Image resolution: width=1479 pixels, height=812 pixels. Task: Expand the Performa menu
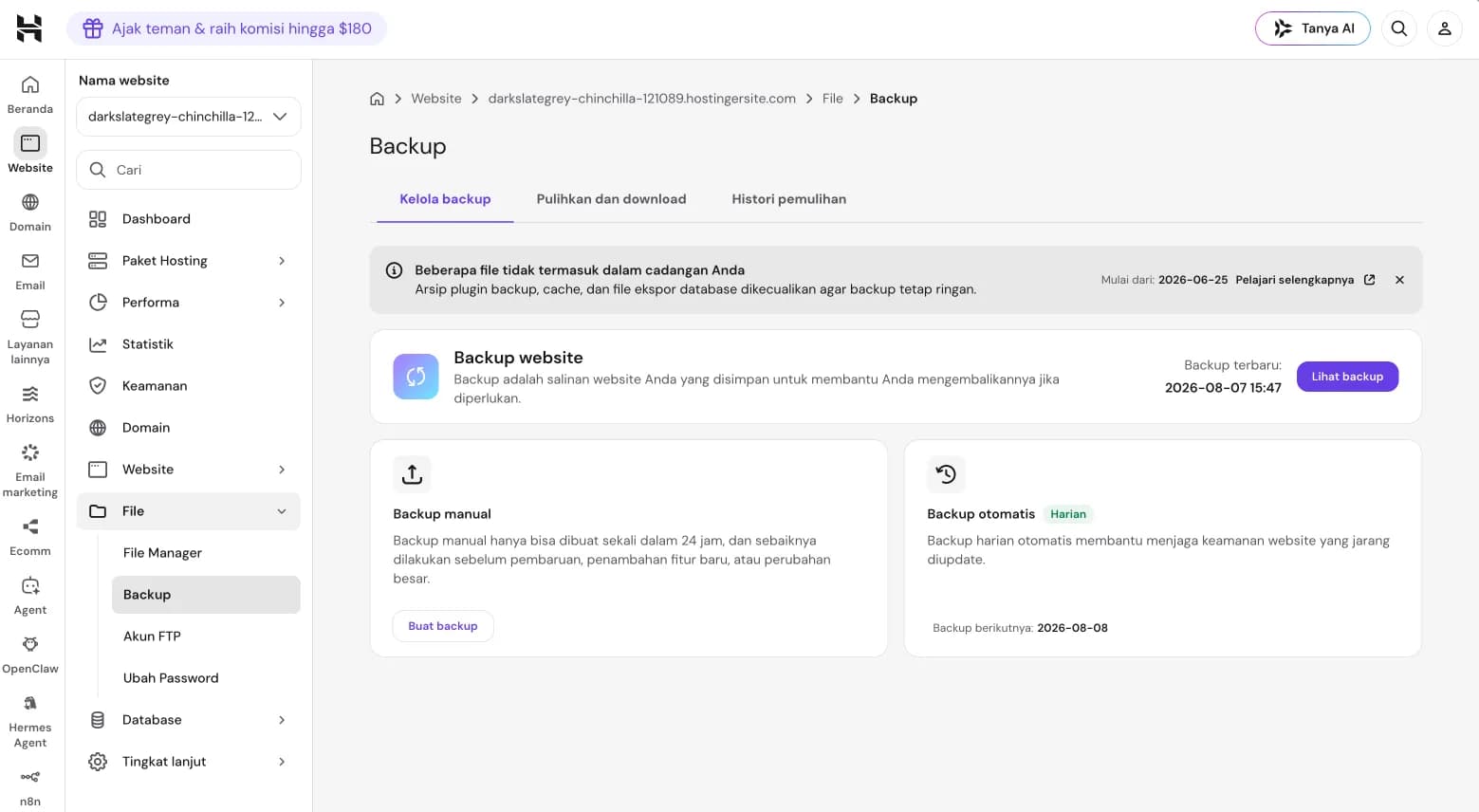pyautogui.click(x=189, y=303)
